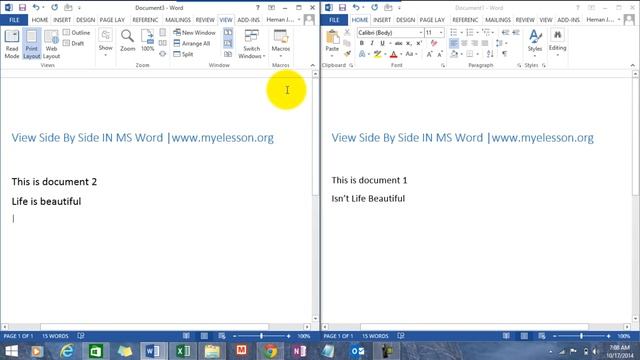This screenshot has width=640, height=360.
Task: Open OneNote from Windows taskbar
Action: 299,351
